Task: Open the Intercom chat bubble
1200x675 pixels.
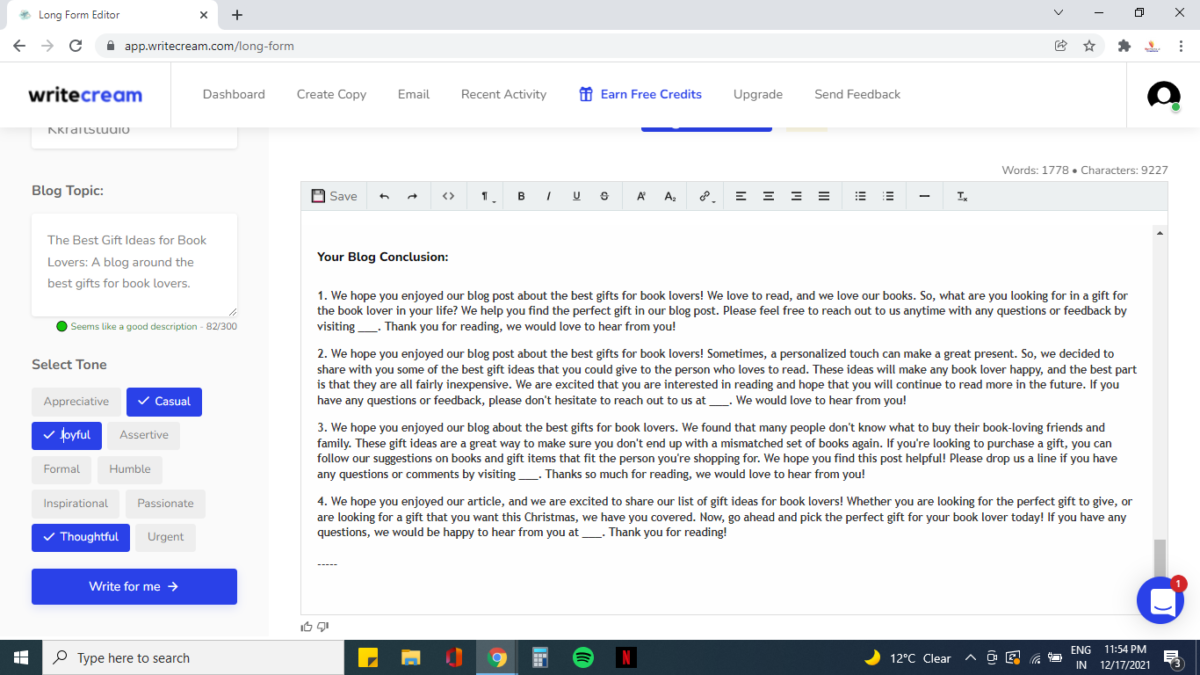Action: [1160, 600]
